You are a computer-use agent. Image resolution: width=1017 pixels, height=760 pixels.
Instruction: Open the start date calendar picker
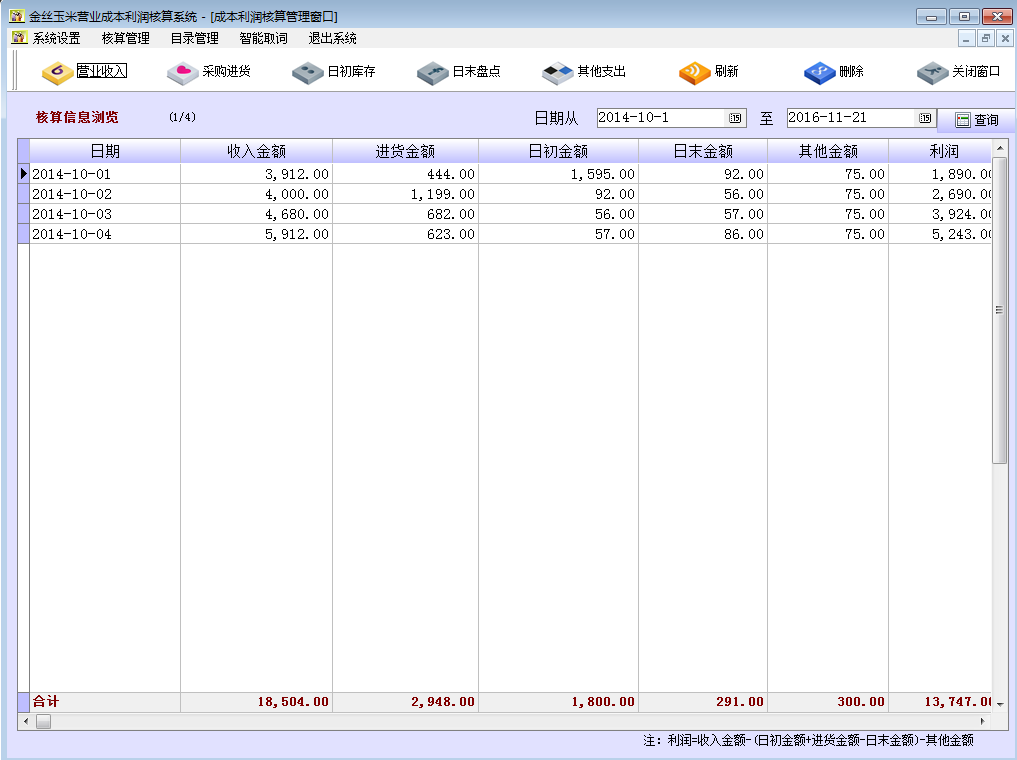pos(735,118)
